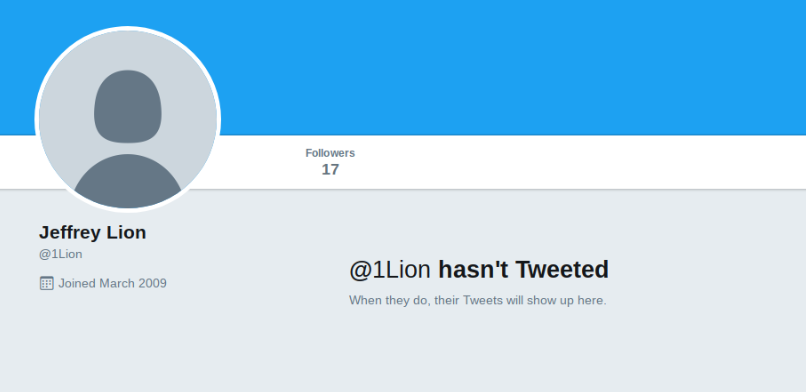Screen dimensions: 806x392
Task: Click @1Lion in the empty-timeline heading
Action: [390, 270]
